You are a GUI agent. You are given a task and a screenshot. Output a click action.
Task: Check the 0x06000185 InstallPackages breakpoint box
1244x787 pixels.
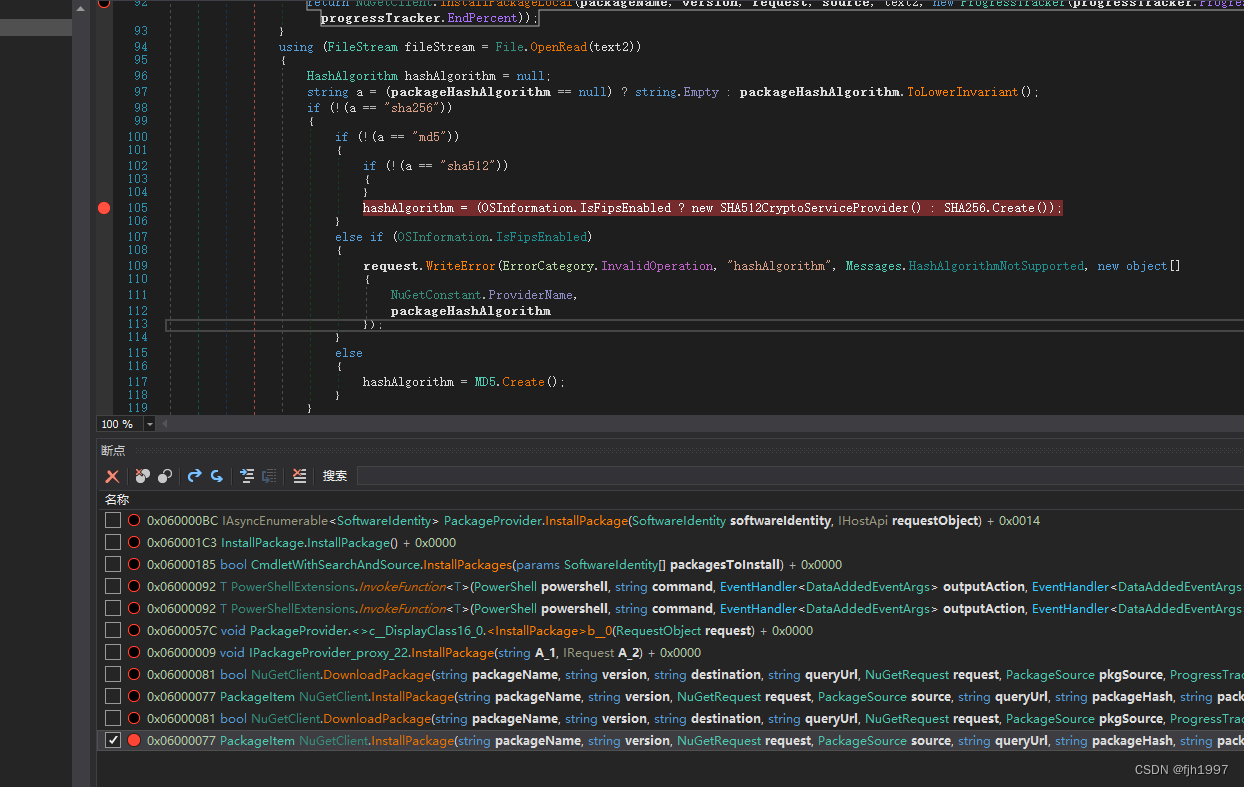click(113, 565)
